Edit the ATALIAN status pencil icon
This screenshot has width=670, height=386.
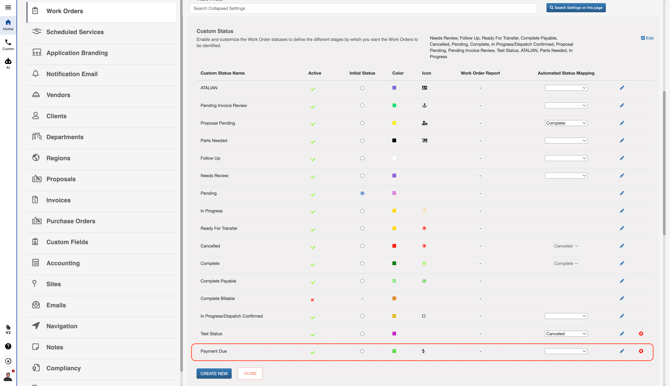(622, 88)
